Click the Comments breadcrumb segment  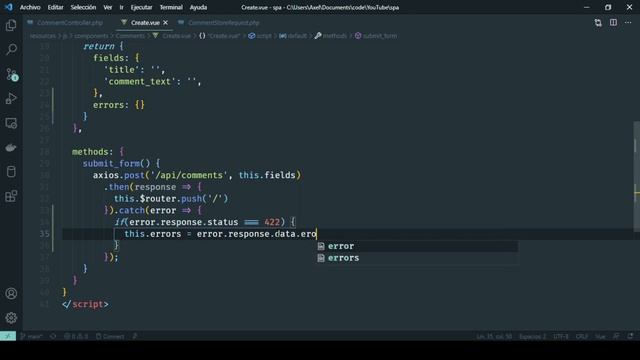[130, 36]
